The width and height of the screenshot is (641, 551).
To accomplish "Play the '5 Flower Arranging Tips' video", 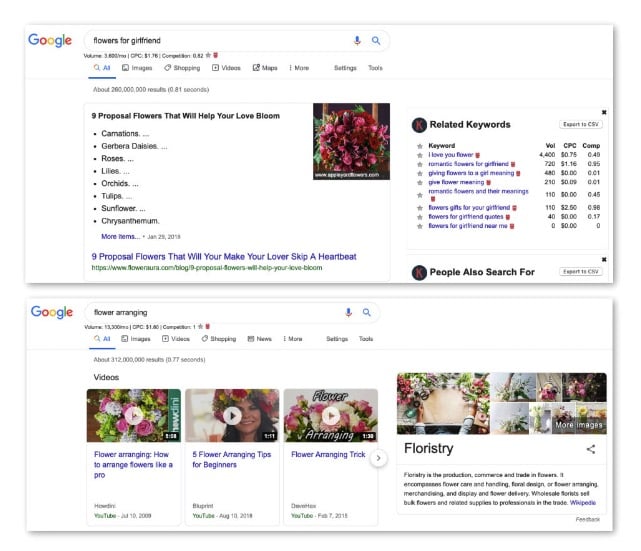I will click(x=232, y=415).
